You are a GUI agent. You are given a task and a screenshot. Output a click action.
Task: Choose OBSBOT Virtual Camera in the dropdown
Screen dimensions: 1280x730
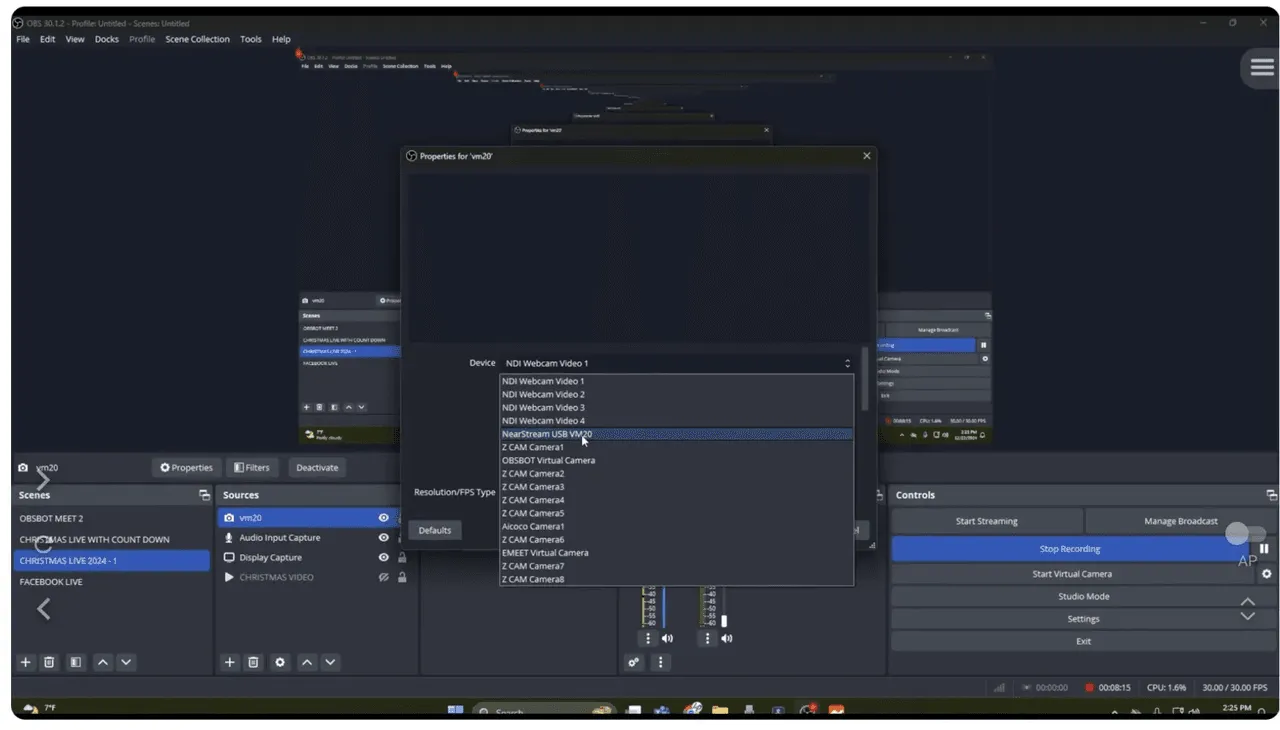coord(548,460)
